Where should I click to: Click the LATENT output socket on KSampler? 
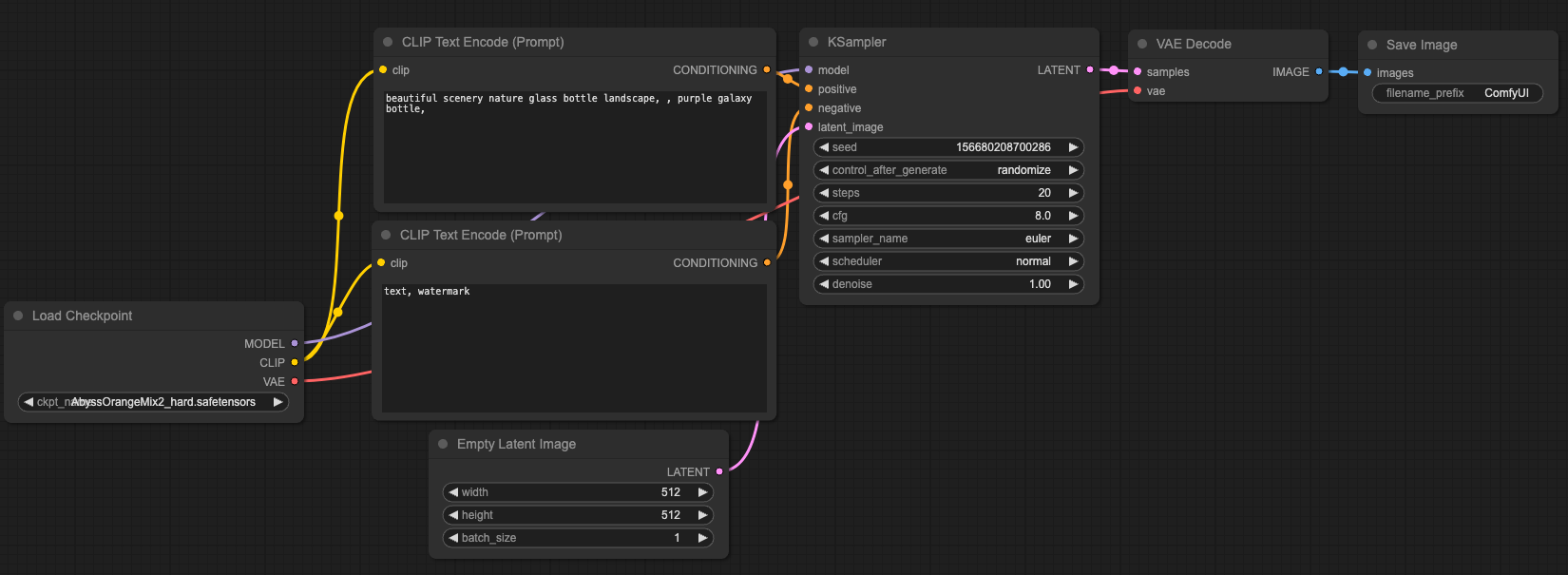click(1090, 69)
